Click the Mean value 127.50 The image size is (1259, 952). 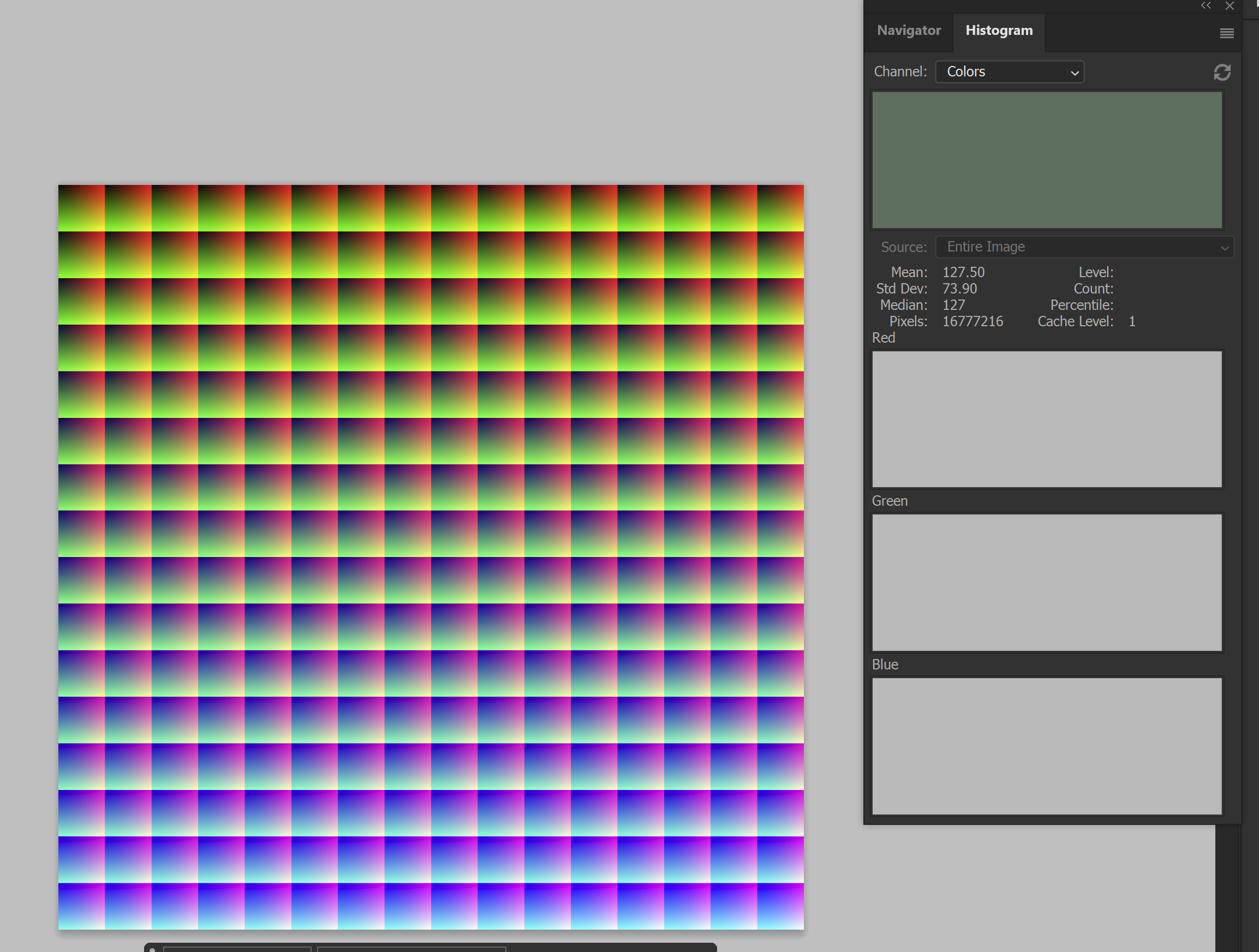(x=963, y=273)
